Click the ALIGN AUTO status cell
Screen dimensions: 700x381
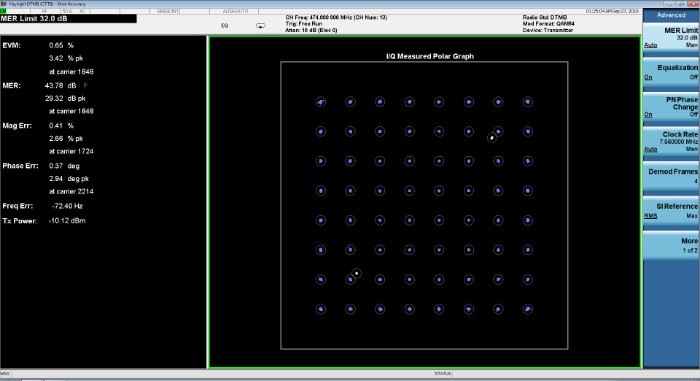[235, 11]
